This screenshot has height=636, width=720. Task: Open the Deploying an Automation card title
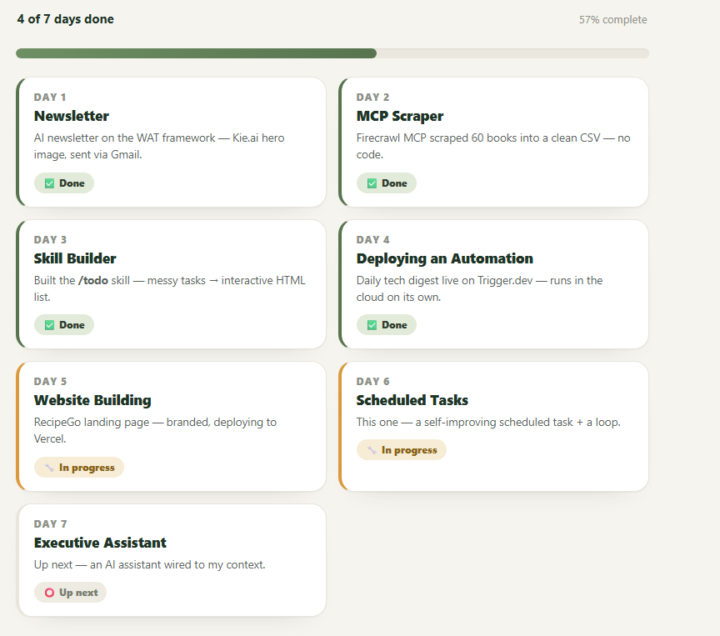point(444,259)
